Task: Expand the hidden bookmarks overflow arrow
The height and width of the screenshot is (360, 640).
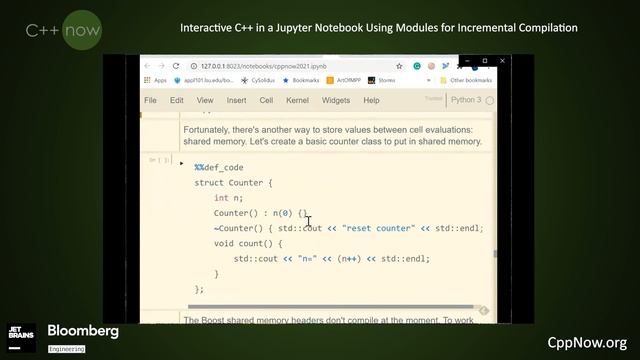Action: click(x=429, y=80)
